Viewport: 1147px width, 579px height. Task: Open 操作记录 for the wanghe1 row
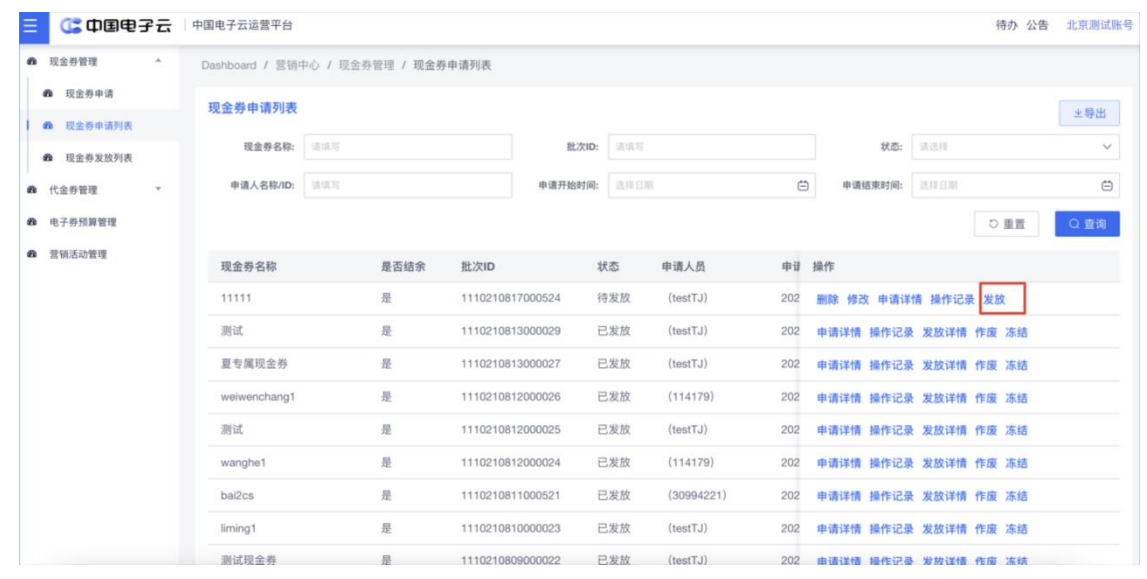click(x=892, y=463)
